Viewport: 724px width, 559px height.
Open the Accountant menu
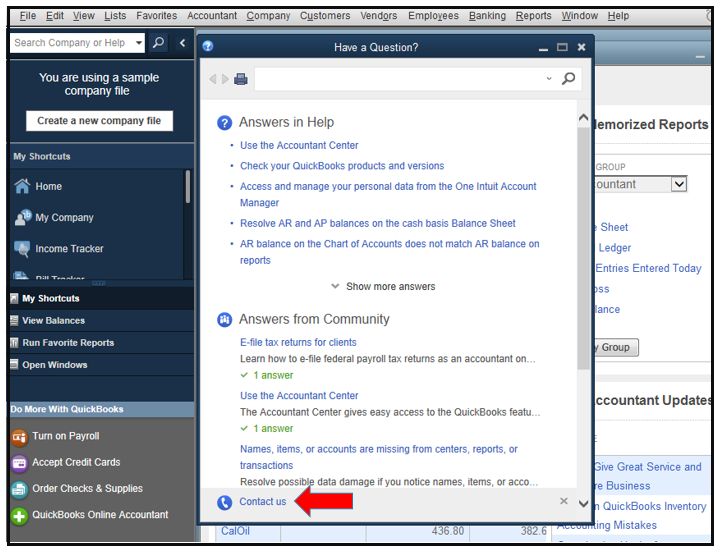click(x=212, y=16)
